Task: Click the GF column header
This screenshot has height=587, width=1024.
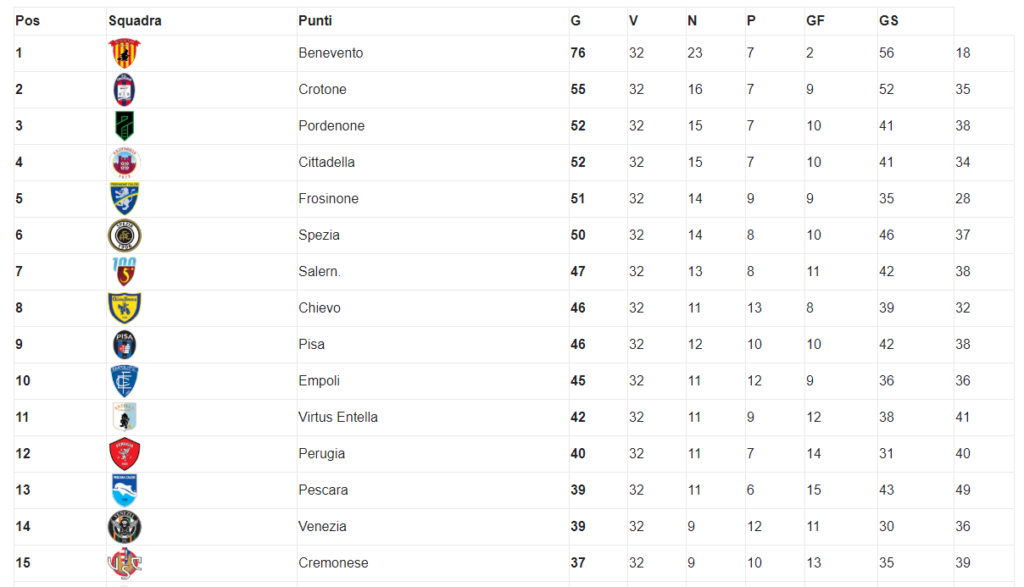Action: (x=815, y=21)
